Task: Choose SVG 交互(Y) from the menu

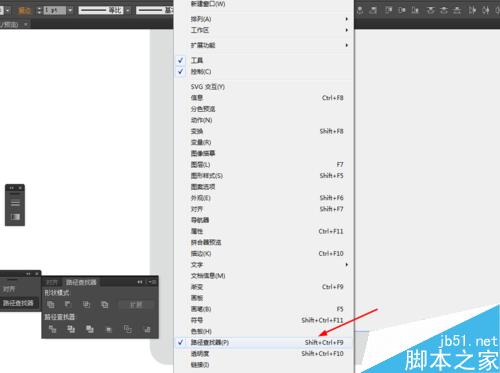Action: coord(264,87)
